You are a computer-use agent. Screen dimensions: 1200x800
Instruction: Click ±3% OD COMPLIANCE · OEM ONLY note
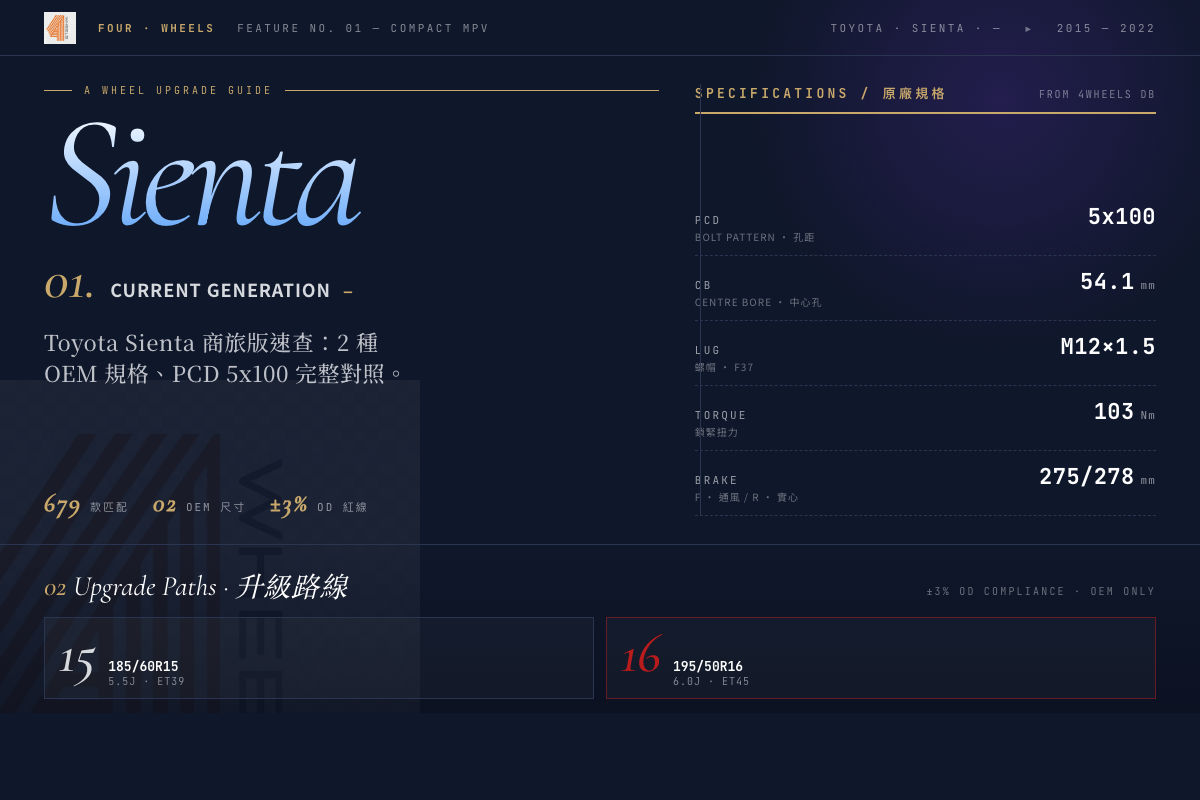(x=1041, y=591)
